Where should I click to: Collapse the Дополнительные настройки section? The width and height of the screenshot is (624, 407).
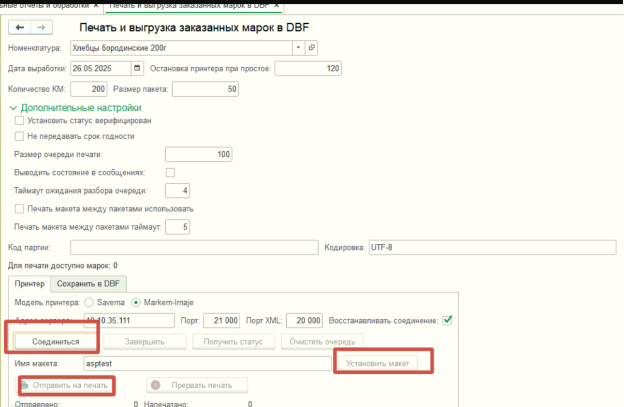click(x=13, y=108)
